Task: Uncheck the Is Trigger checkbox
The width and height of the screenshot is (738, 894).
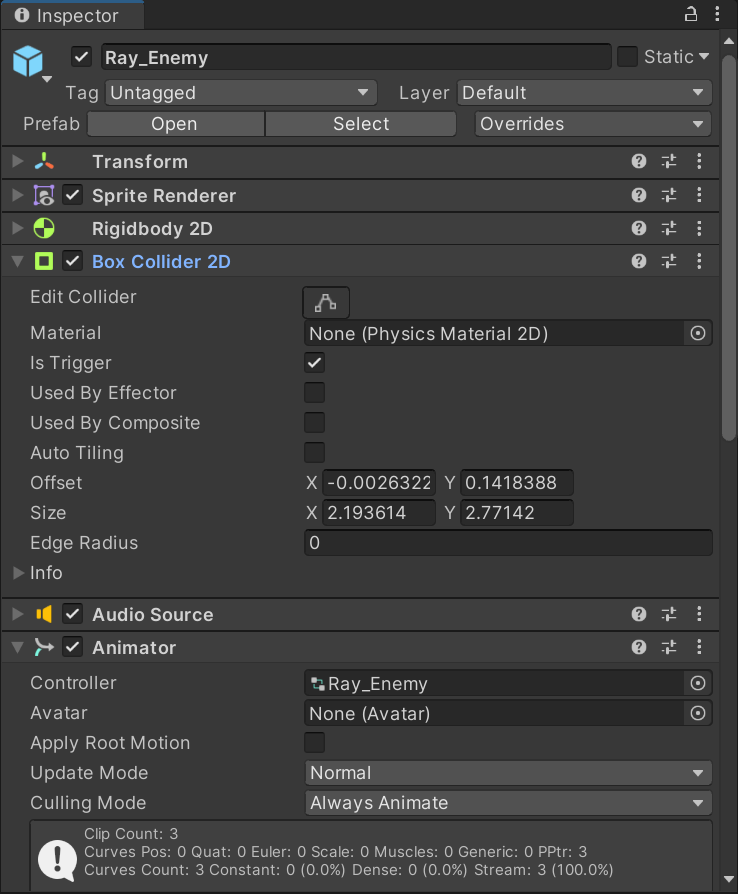Action: 314,363
